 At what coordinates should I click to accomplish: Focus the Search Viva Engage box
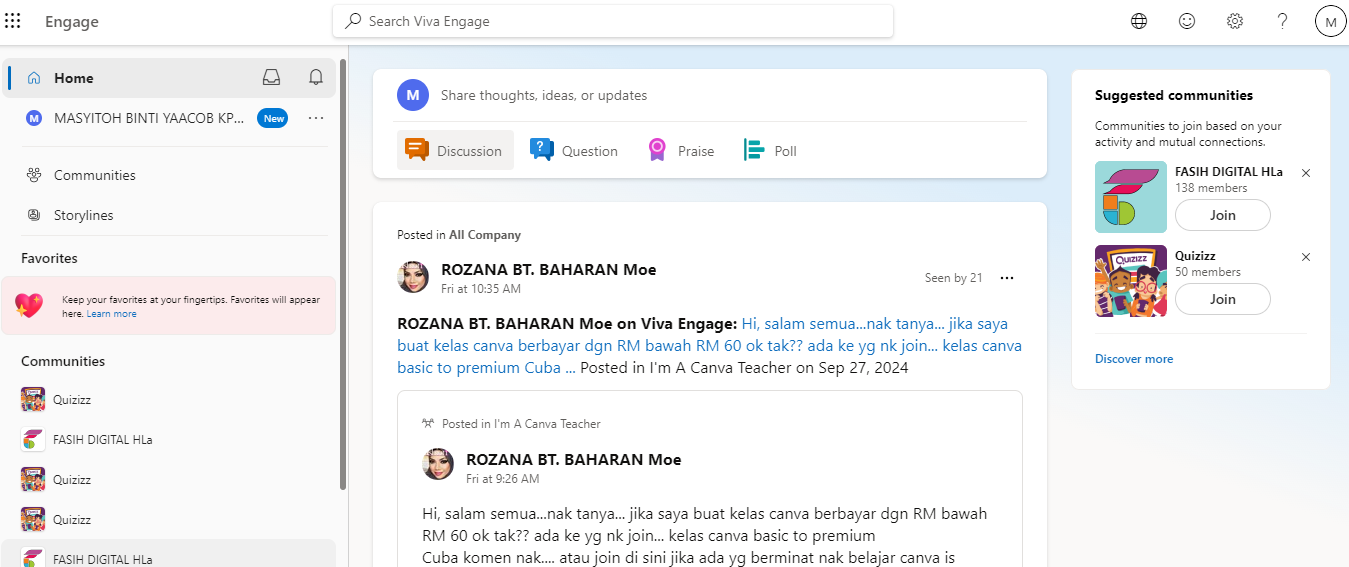coord(613,21)
